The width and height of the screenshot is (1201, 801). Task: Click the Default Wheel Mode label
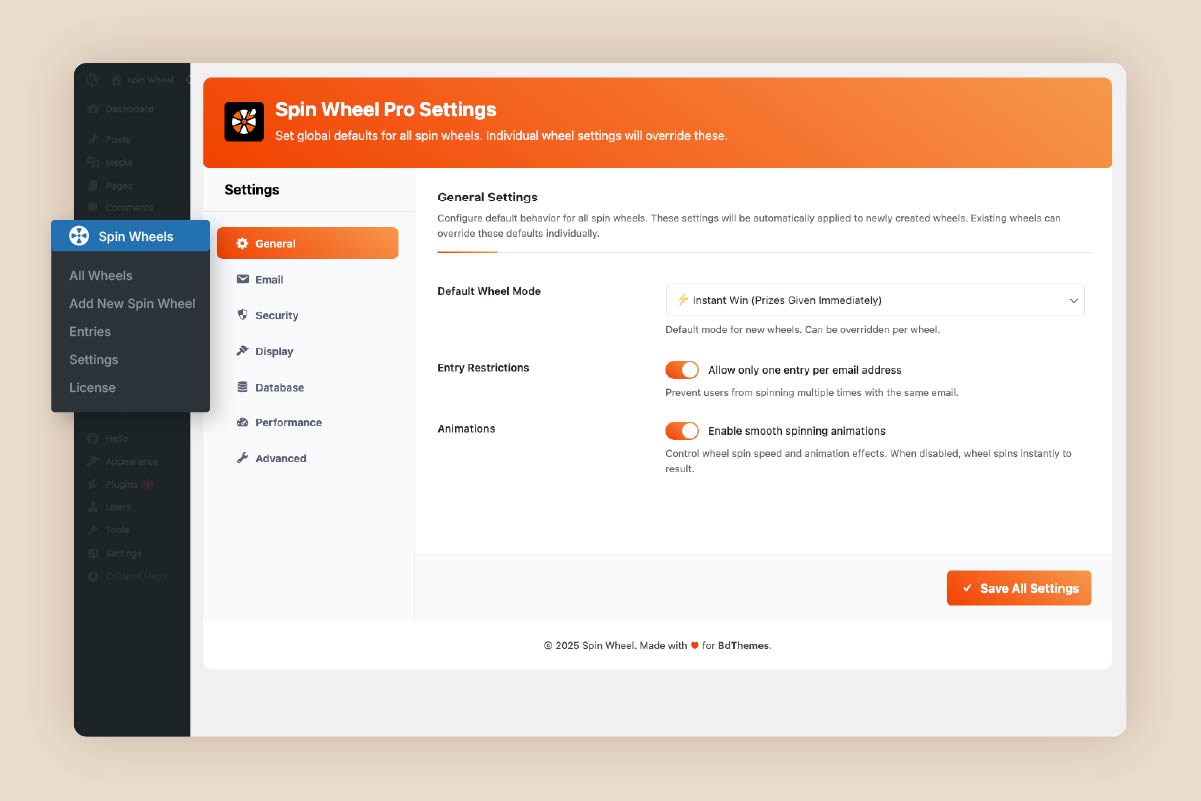pyautogui.click(x=489, y=291)
